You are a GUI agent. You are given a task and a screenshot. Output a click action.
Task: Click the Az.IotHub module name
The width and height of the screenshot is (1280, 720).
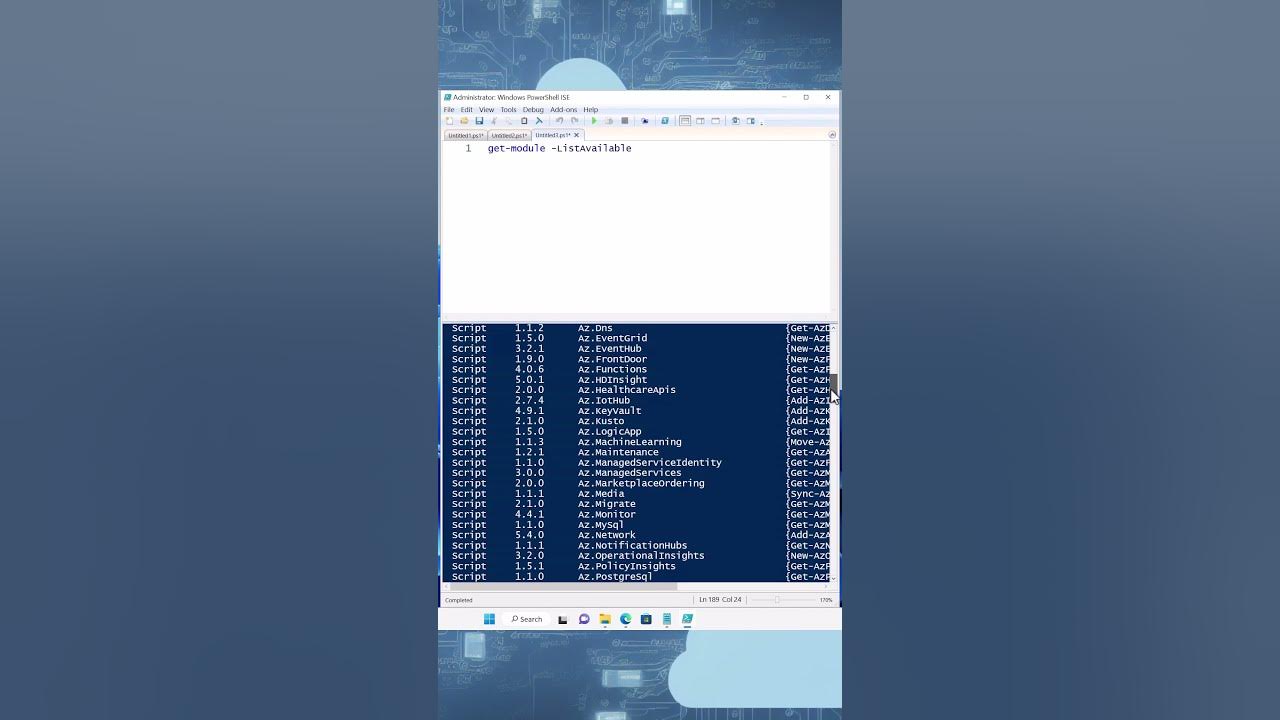[x=604, y=400]
